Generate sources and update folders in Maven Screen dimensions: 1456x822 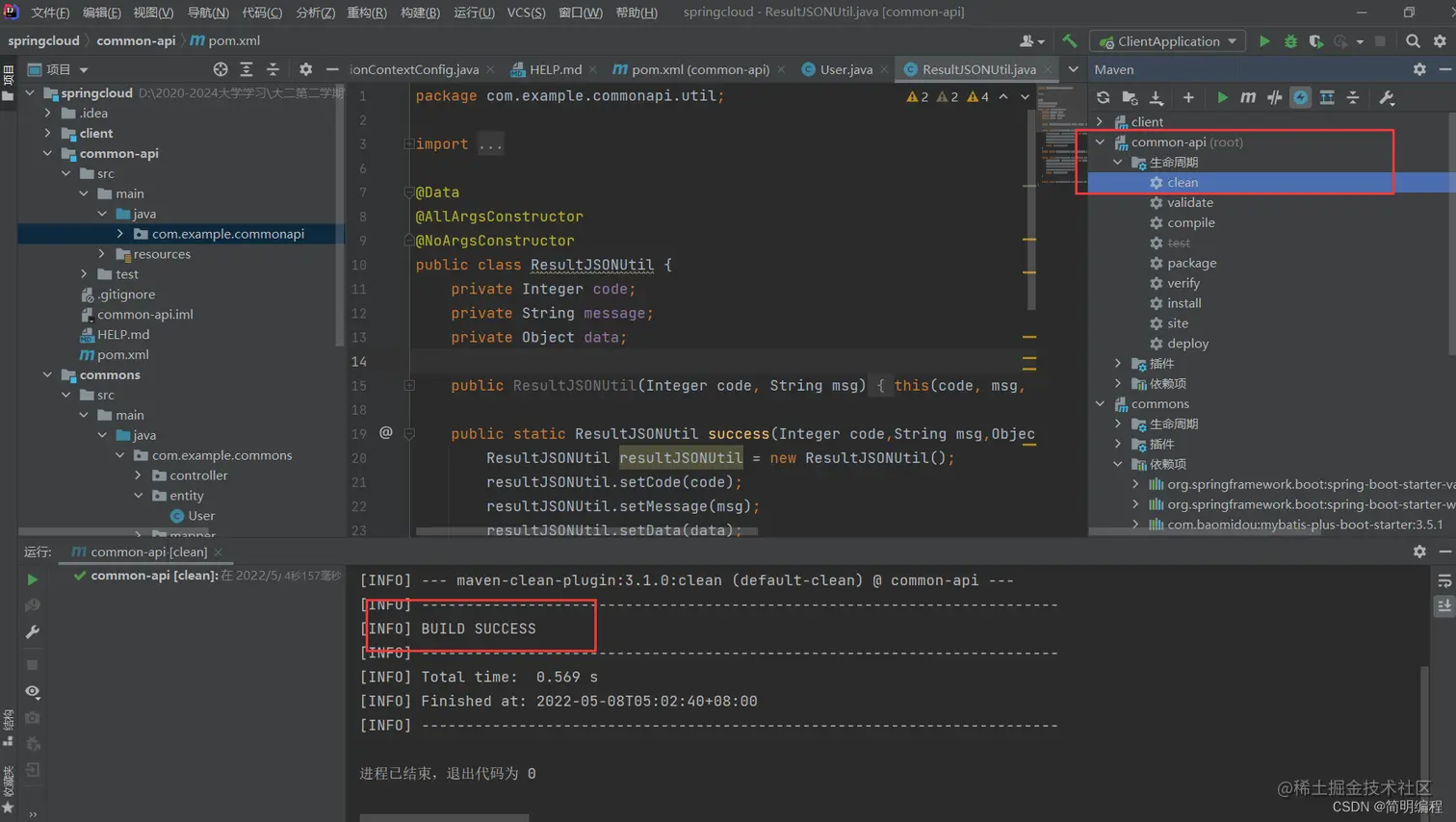(1130, 97)
